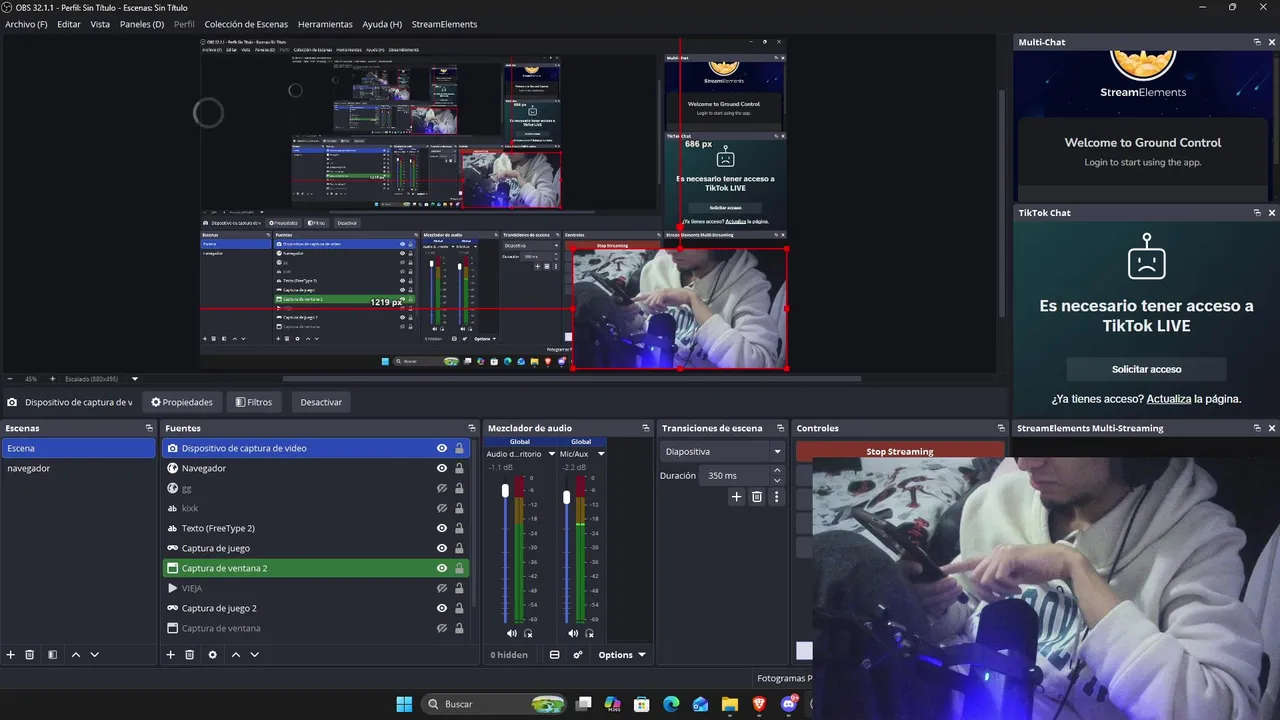The height and width of the screenshot is (720, 1280).
Task: Add a new source with the plus icon in Fuentes
Action: point(170,655)
